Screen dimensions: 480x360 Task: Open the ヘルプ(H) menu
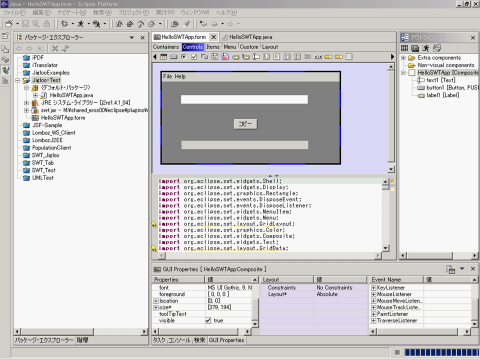coord(226,13)
